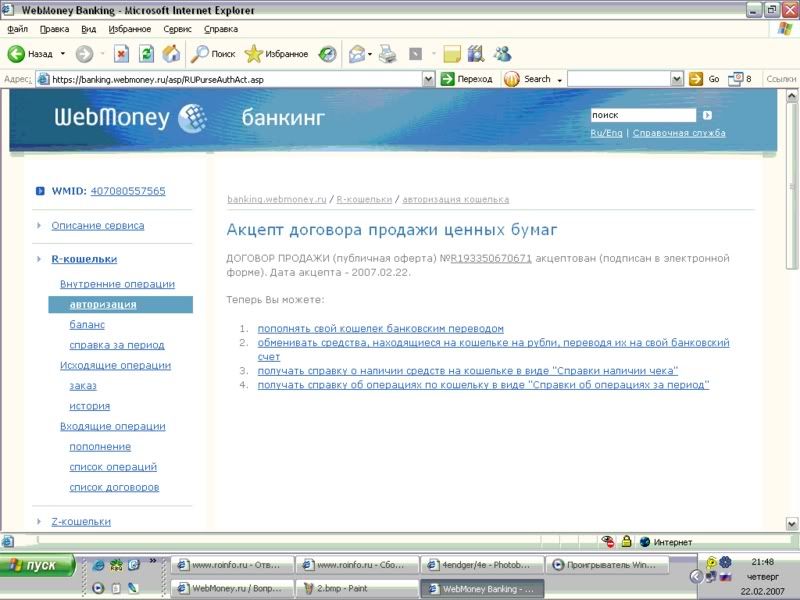Open the Файл menu
The height and width of the screenshot is (600, 800).
pos(17,29)
